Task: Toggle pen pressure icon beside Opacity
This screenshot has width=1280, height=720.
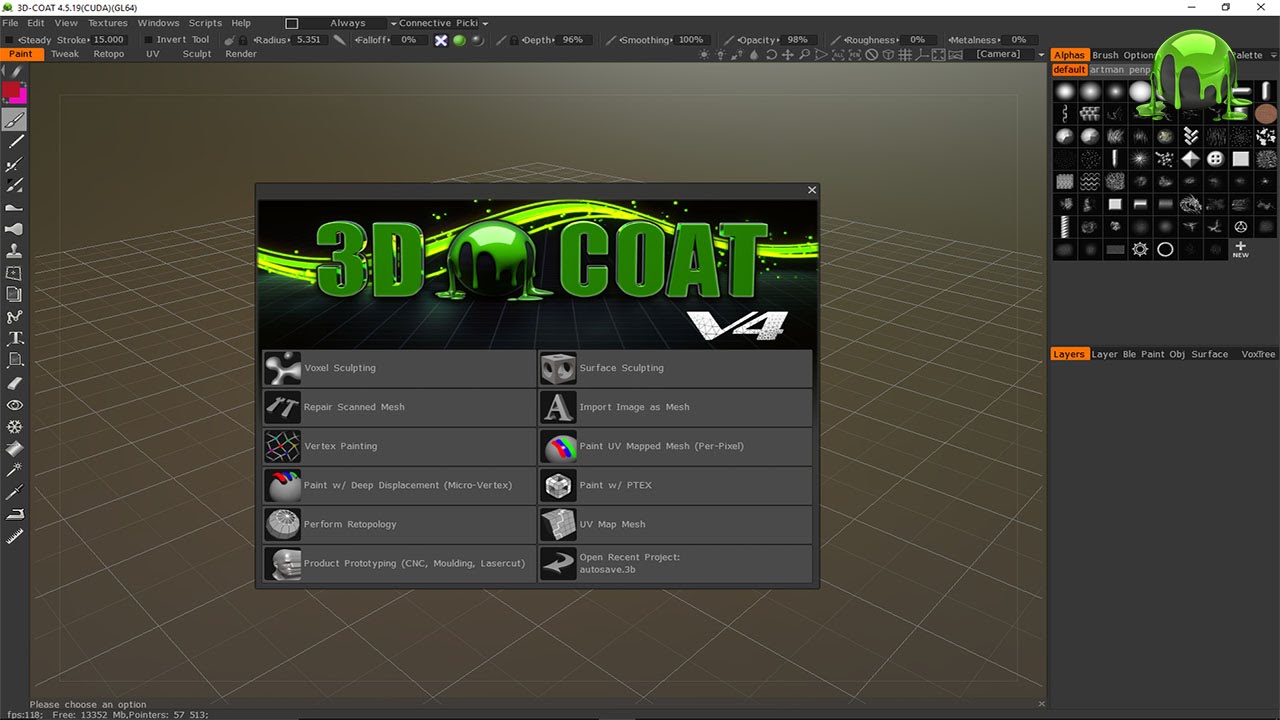Action: click(x=731, y=40)
